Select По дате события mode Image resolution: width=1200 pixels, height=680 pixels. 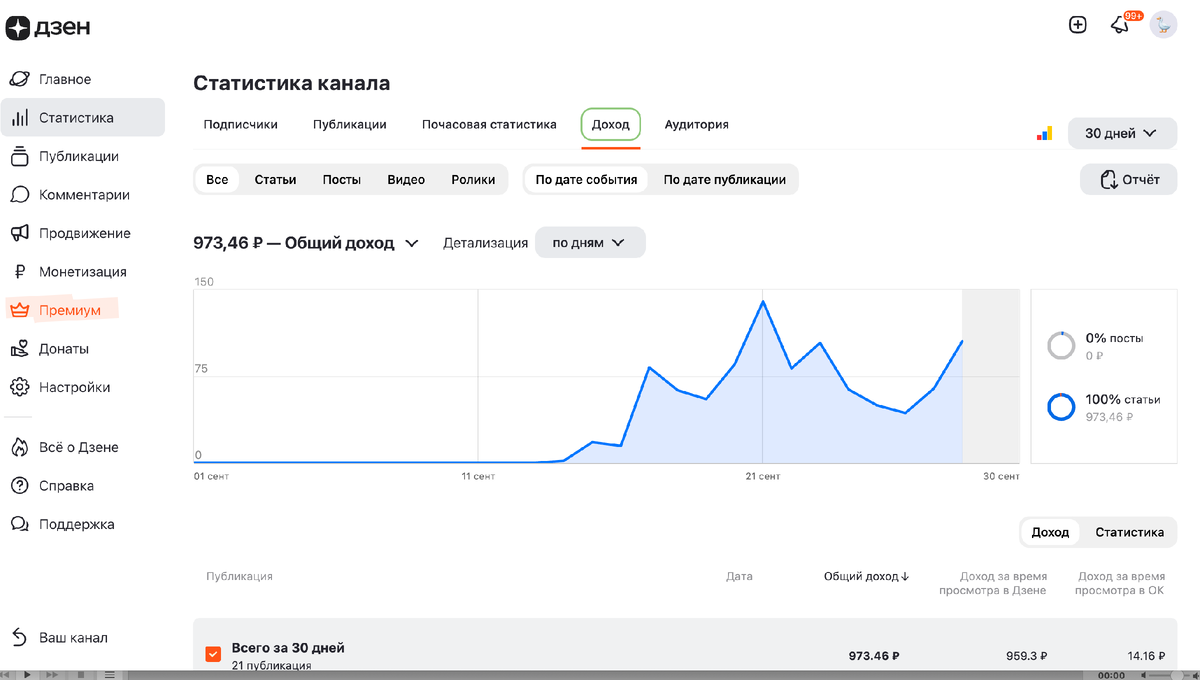(586, 180)
